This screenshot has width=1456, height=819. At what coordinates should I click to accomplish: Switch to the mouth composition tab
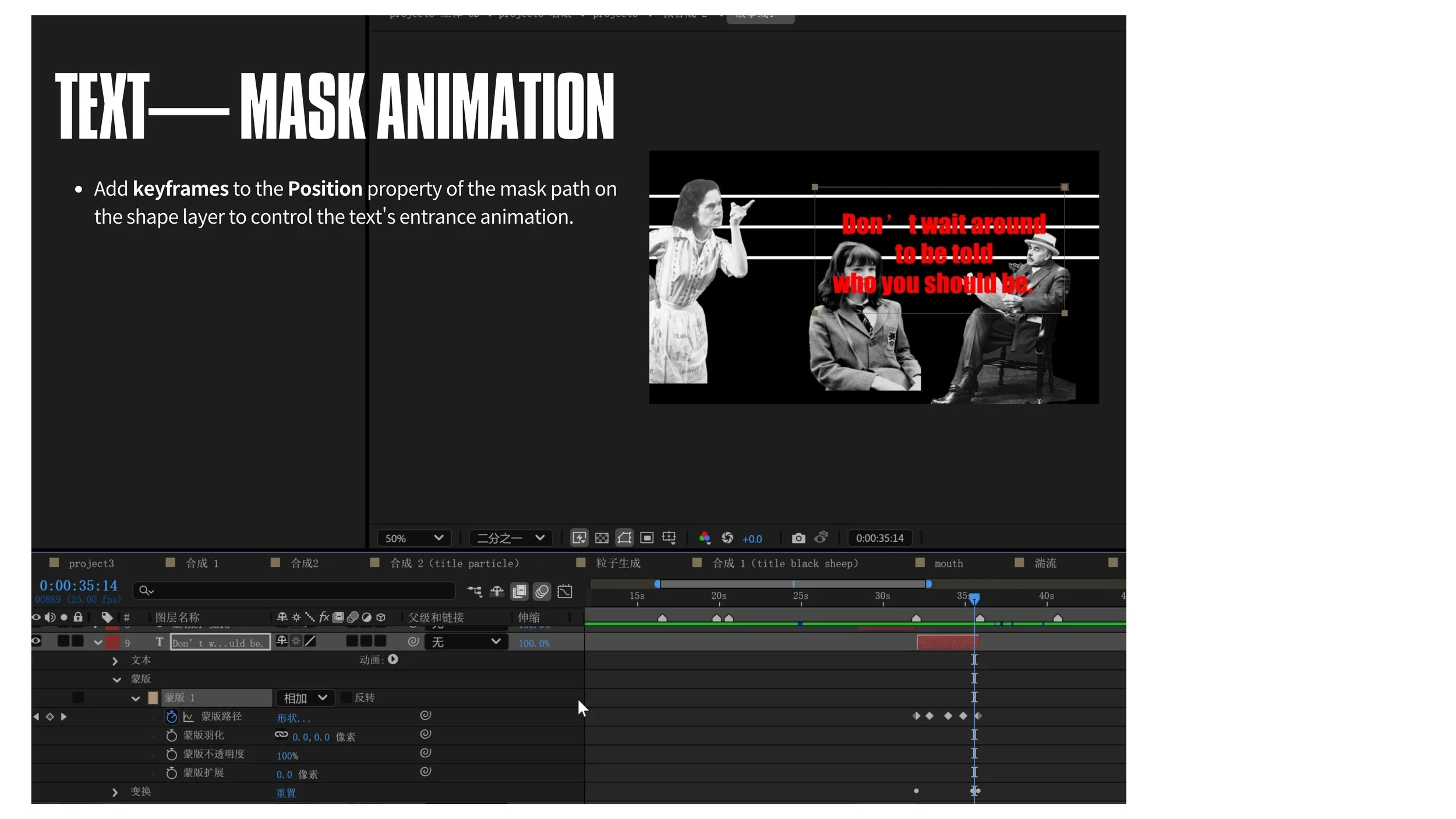click(948, 563)
